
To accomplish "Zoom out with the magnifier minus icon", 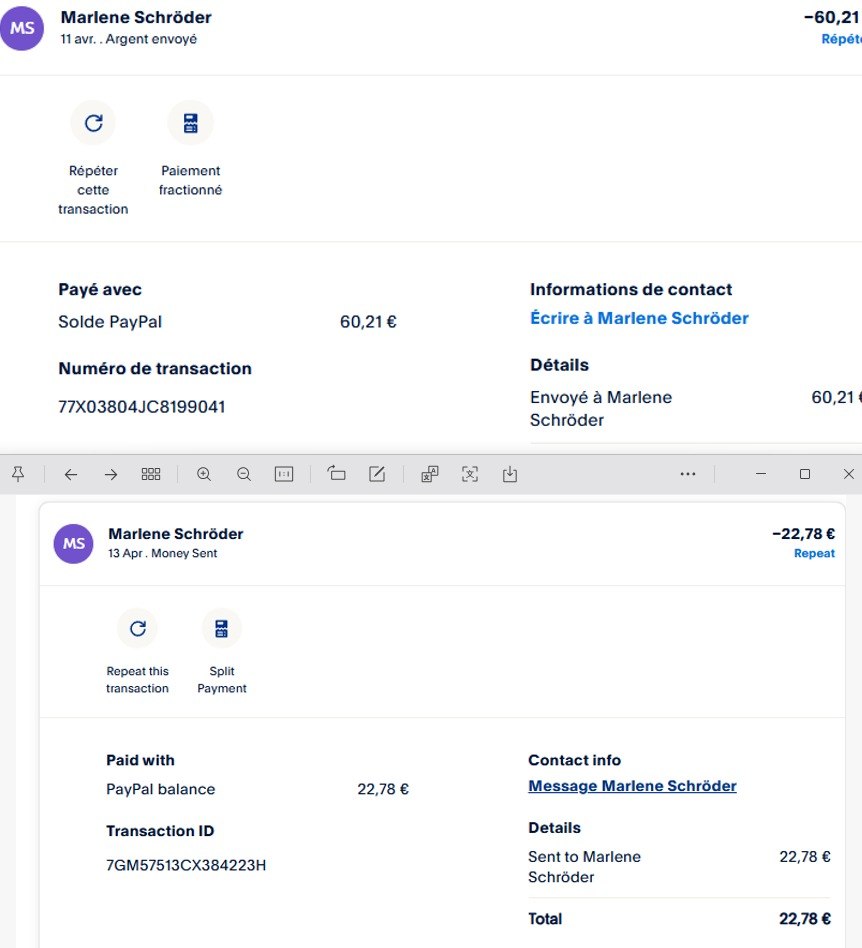I will [244, 474].
